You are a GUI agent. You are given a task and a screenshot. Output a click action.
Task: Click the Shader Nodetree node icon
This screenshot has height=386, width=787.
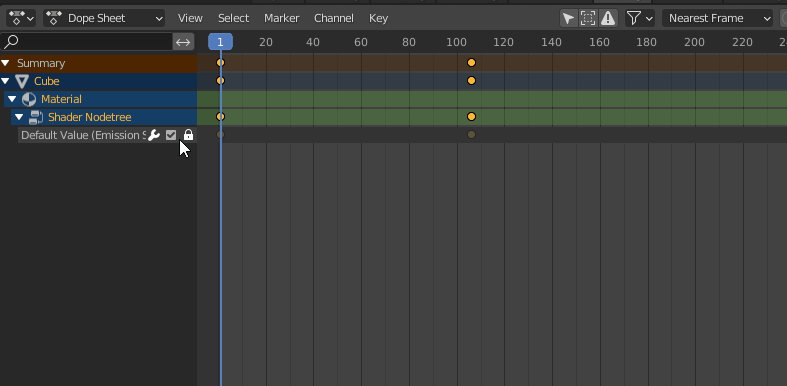(36, 117)
